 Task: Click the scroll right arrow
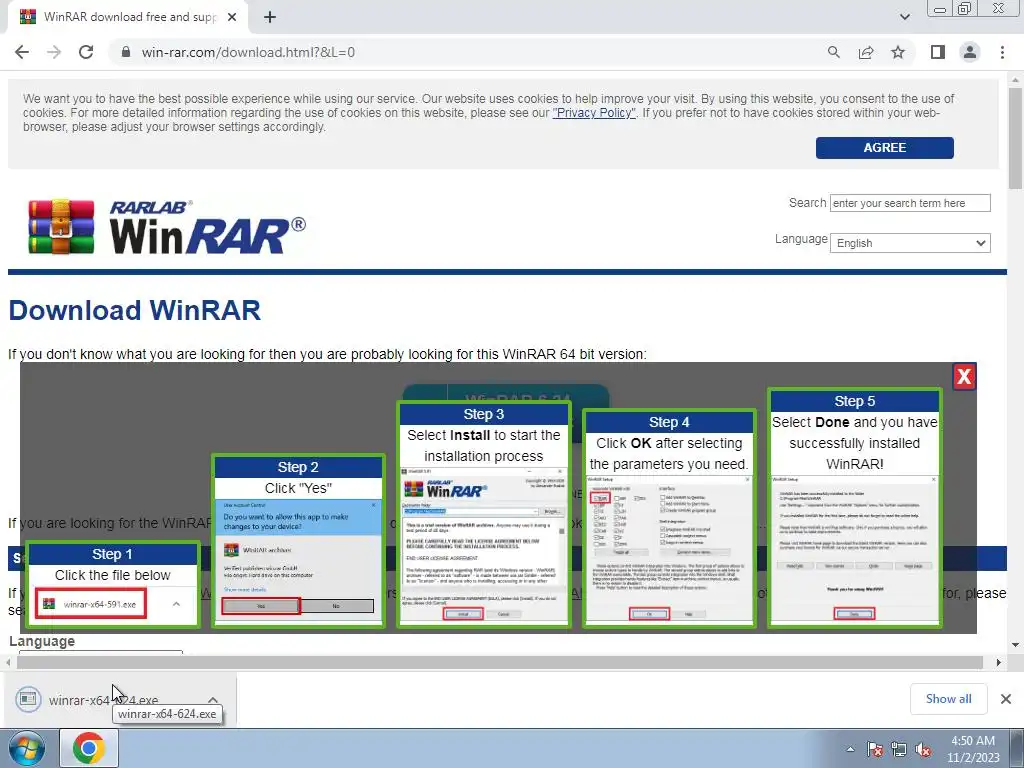coord(999,662)
